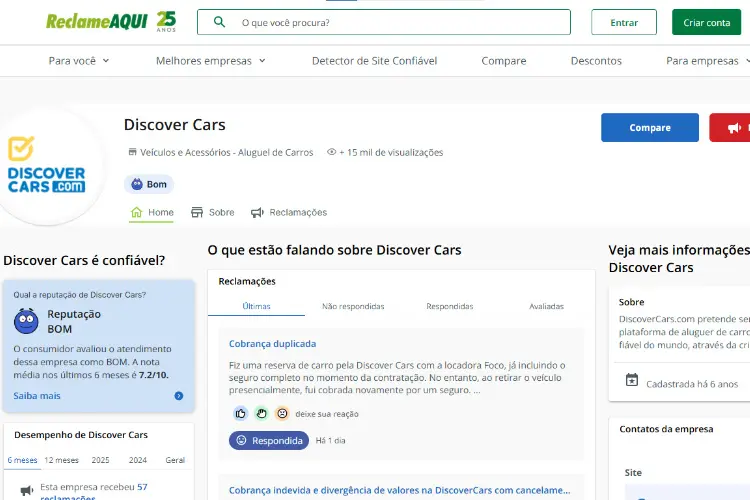Image resolution: width=750 pixels, height=500 pixels.
Task: Click the storefront icon in Sobre tab
Action: [197, 212]
